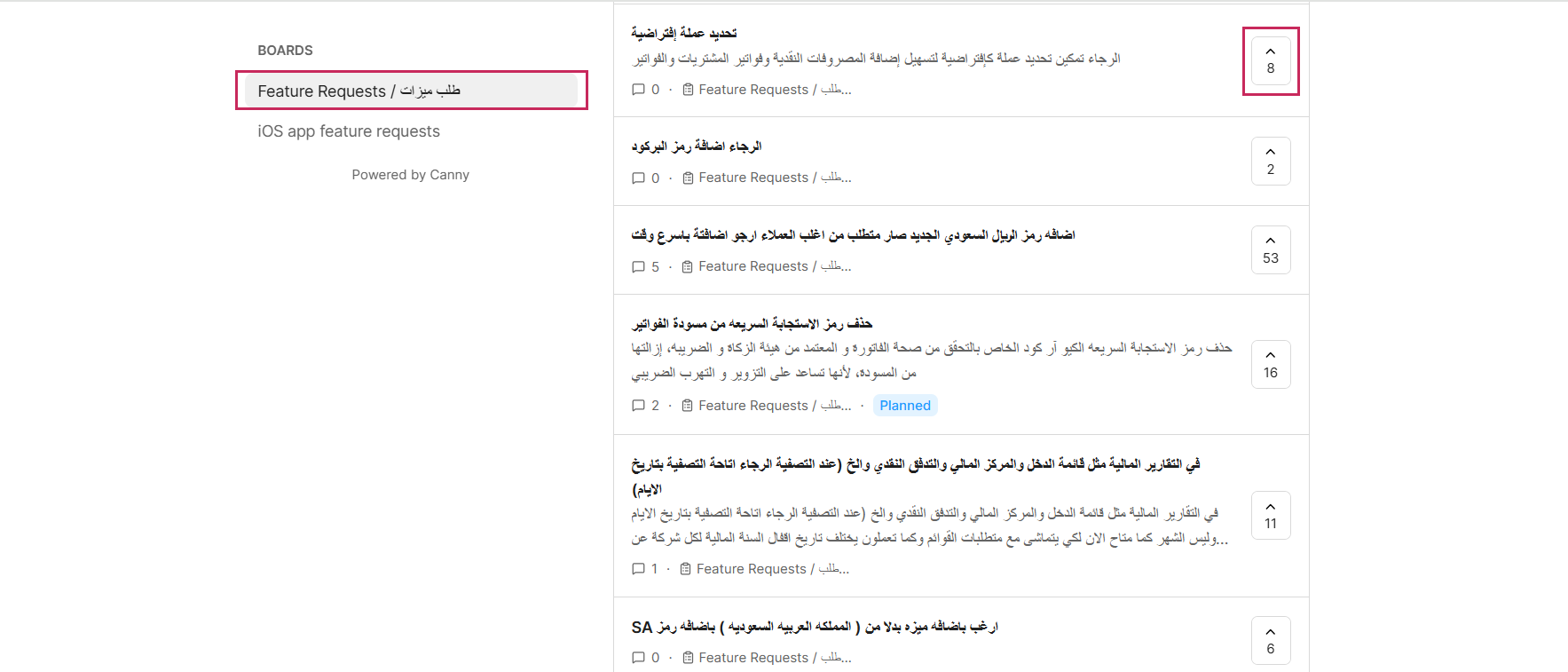This screenshot has width=1568, height=672.
Task: Switch to the iOS app feature requests board
Action: coord(349,131)
